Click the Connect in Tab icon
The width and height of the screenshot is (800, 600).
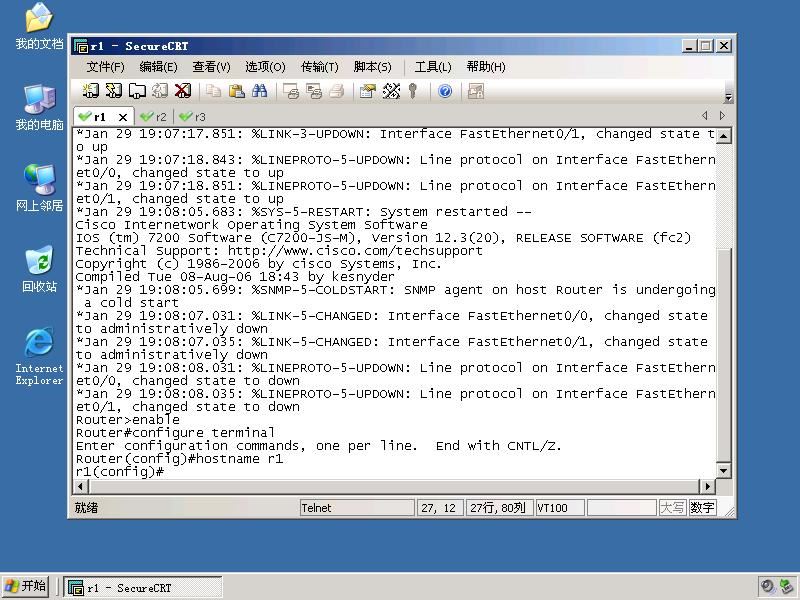click(137, 91)
